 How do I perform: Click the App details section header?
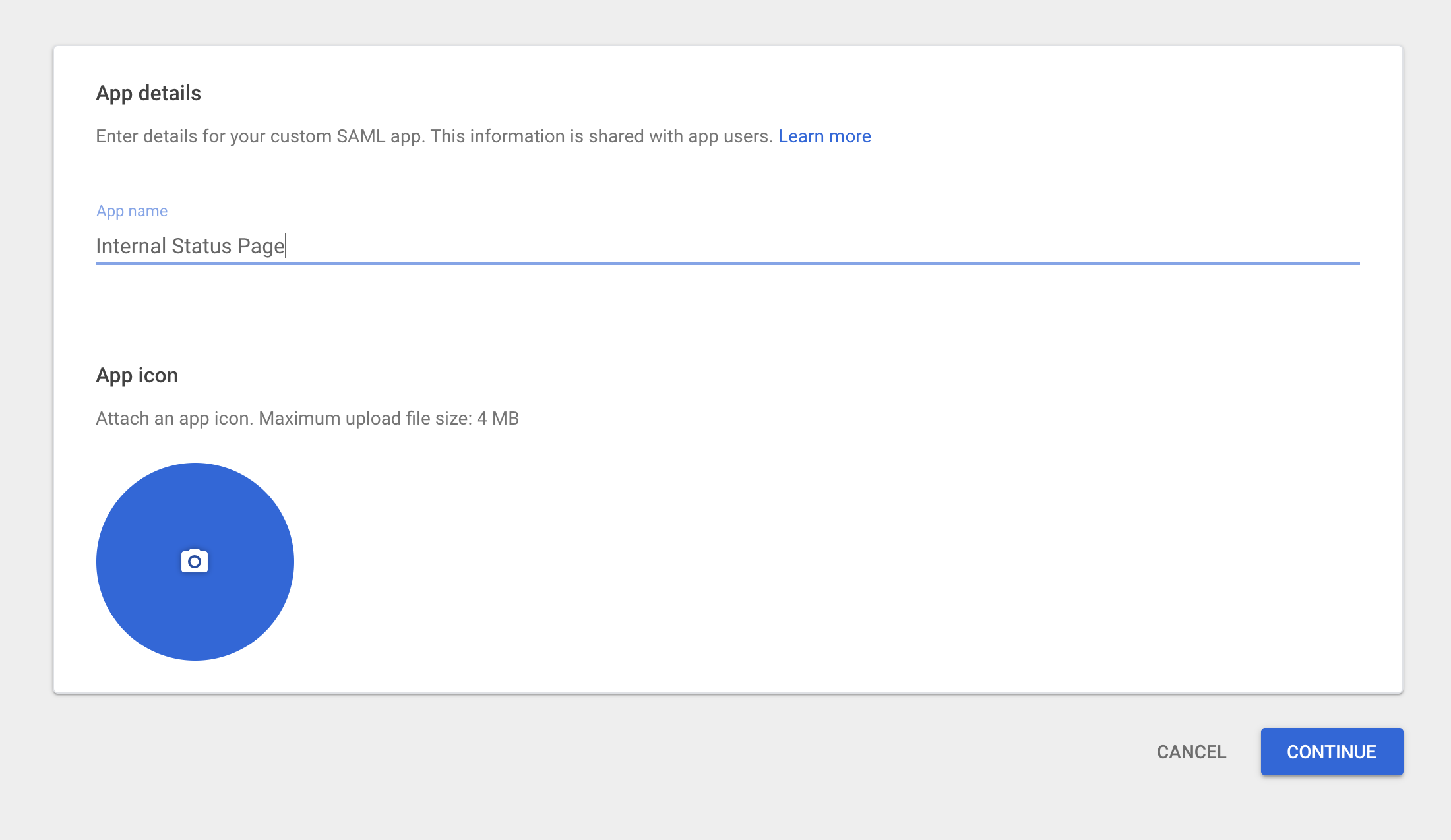tap(148, 93)
